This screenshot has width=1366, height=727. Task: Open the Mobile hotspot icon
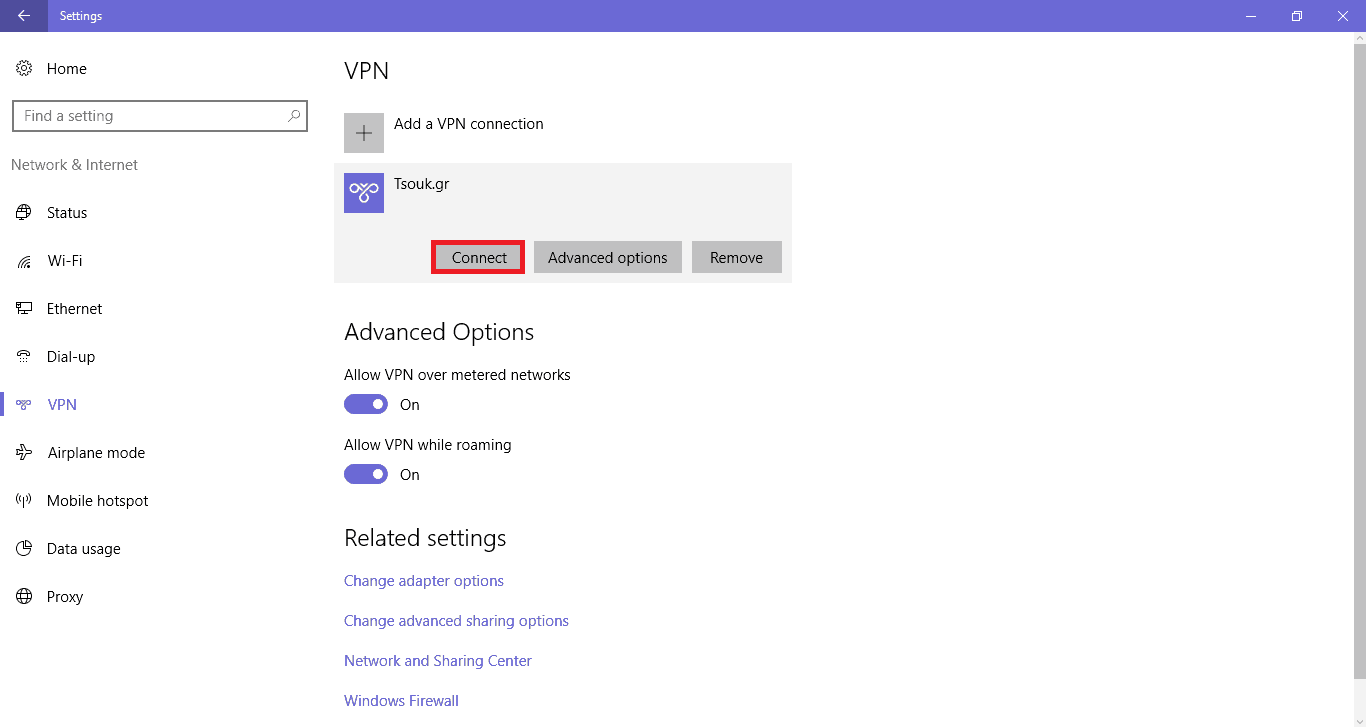[24, 501]
